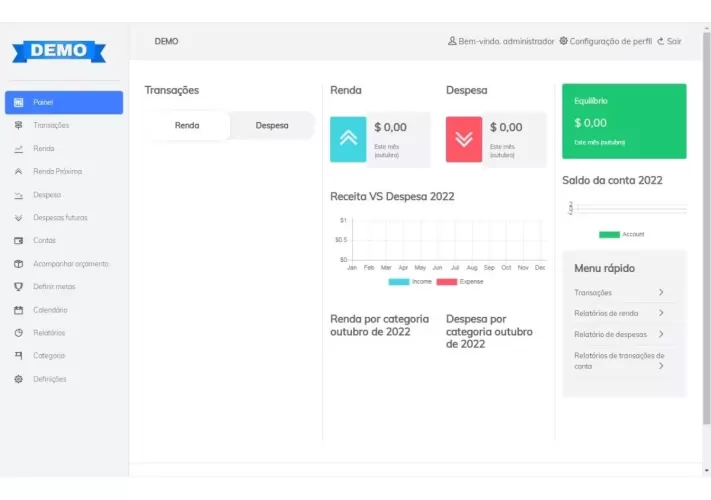Click the Sair logout link
Viewport: 711px width, 500px height.
(669, 41)
